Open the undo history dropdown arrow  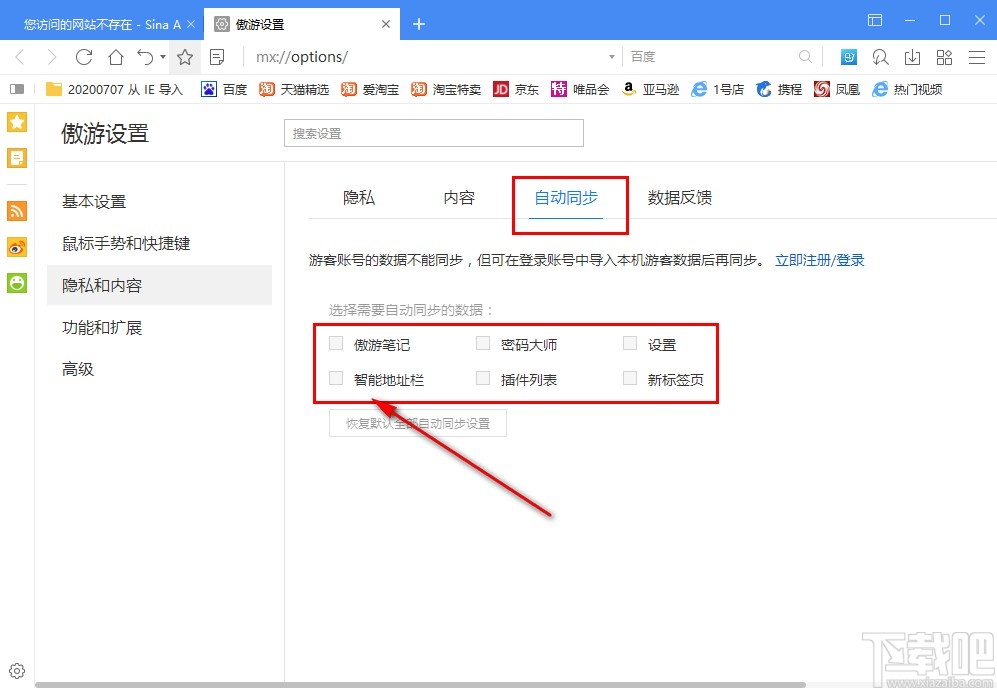[x=163, y=57]
